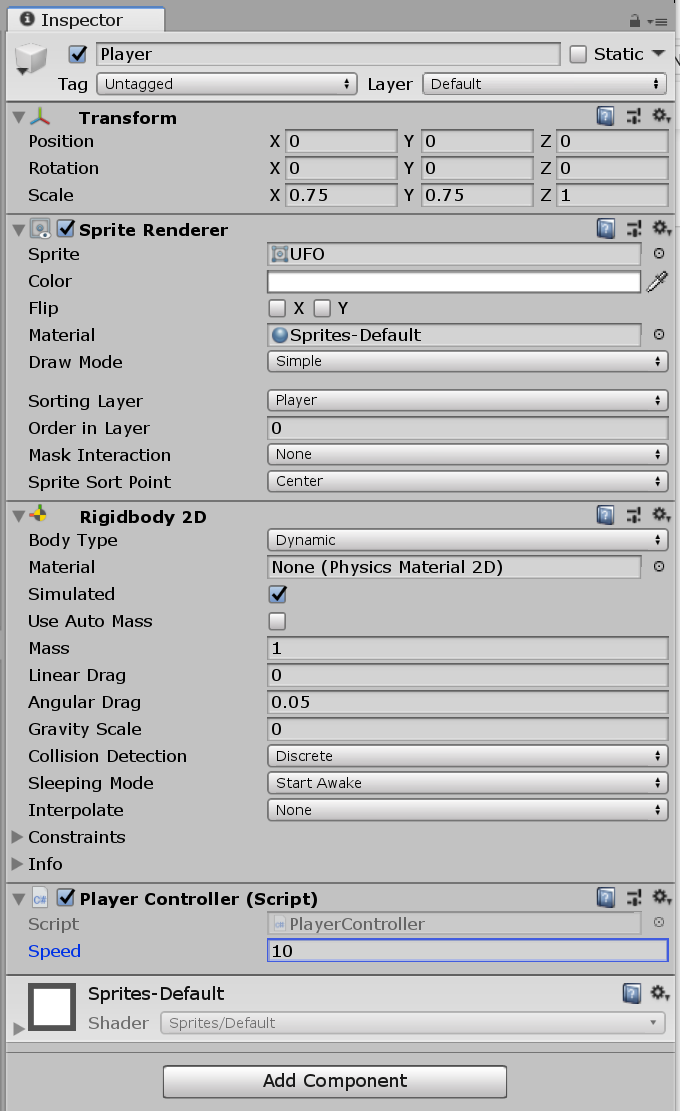Disable the Sprite Renderer component checkbox
The height and width of the screenshot is (1111, 680).
pyautogui.click(x=66, y=228)
